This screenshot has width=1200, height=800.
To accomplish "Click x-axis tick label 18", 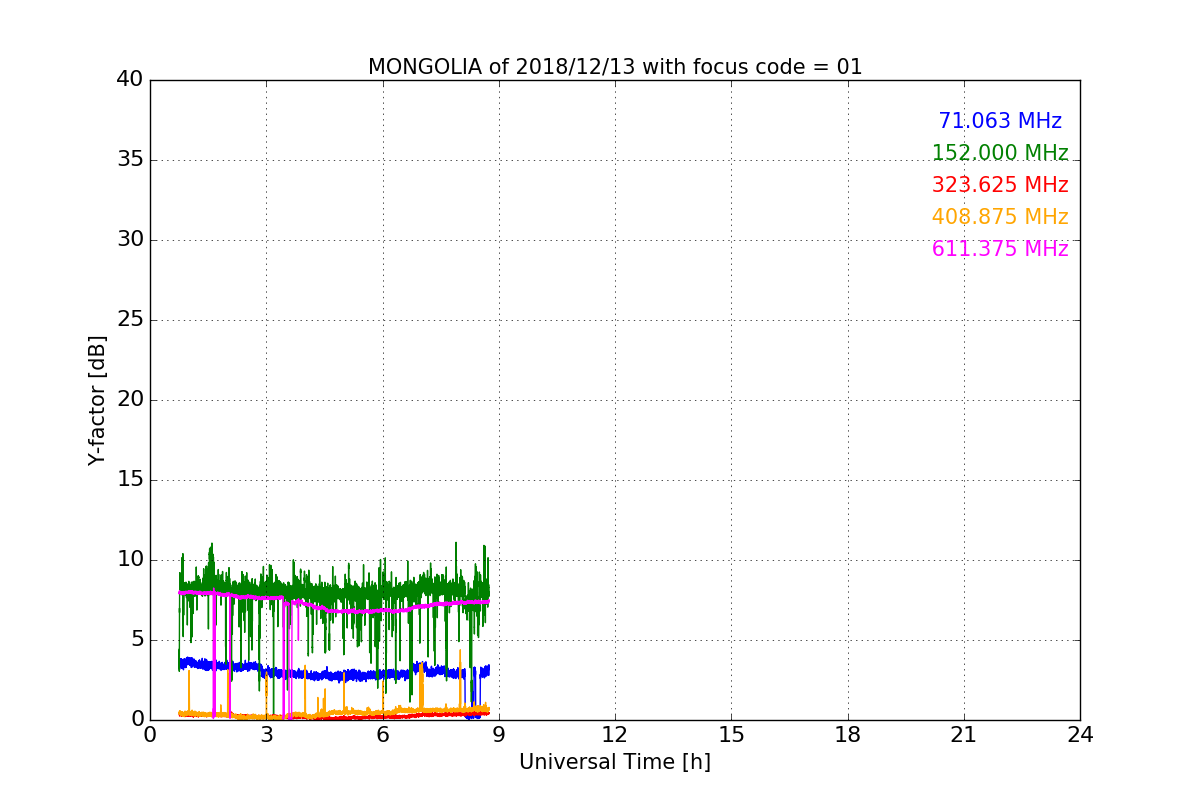I will [848, 735].
